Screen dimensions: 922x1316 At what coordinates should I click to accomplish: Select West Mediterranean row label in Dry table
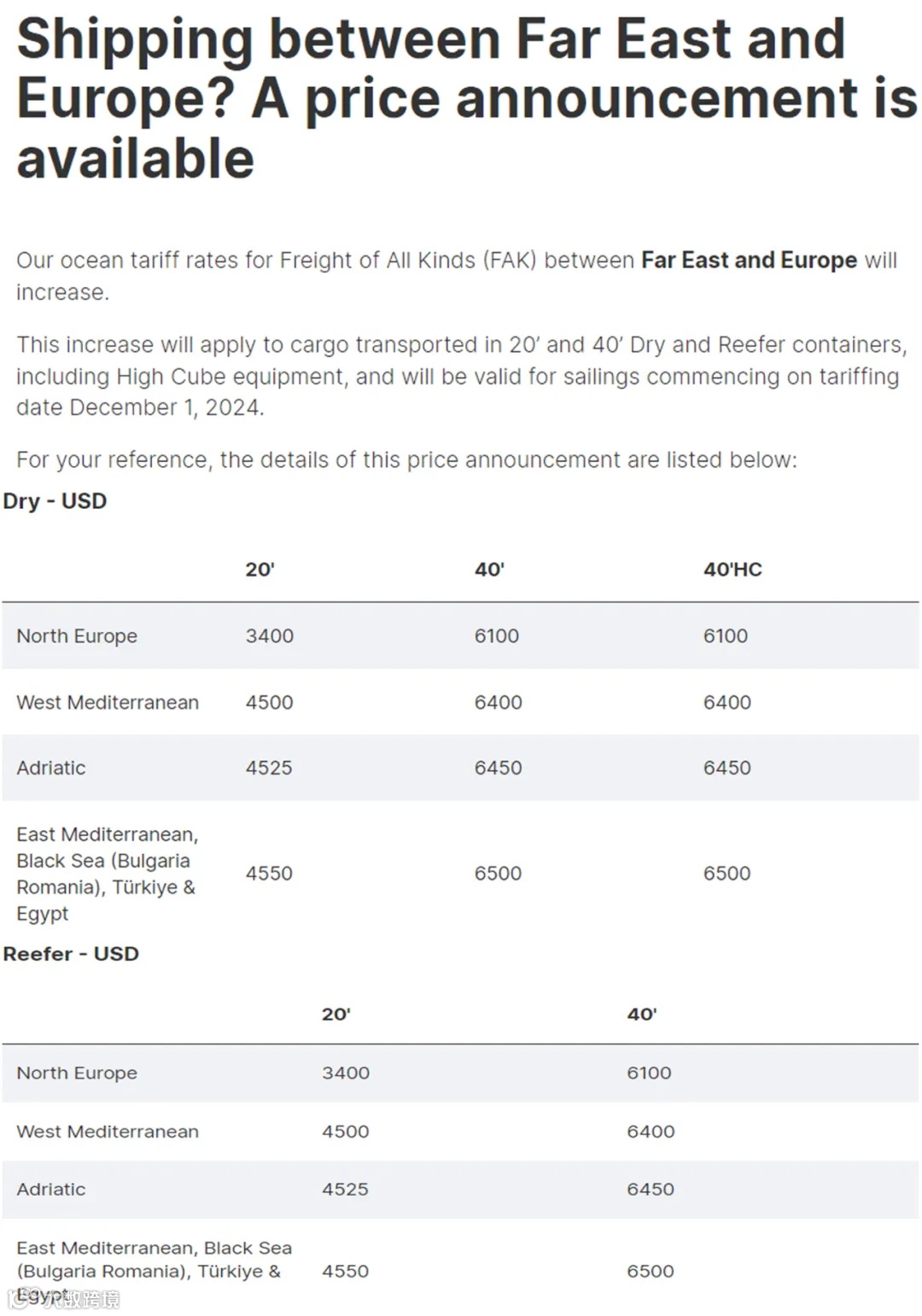[108, 703]
